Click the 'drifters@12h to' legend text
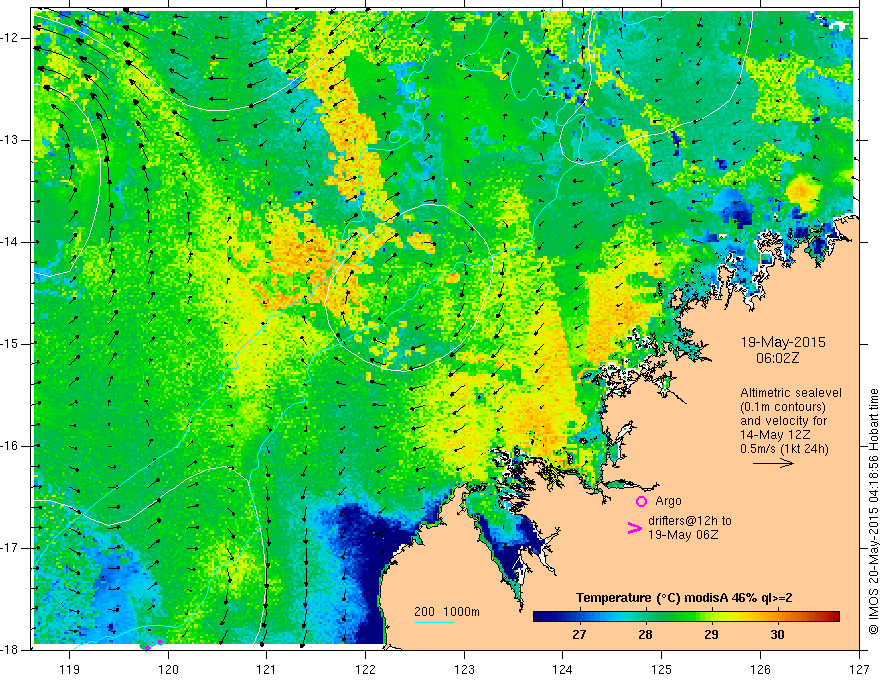 pos(690,521)
